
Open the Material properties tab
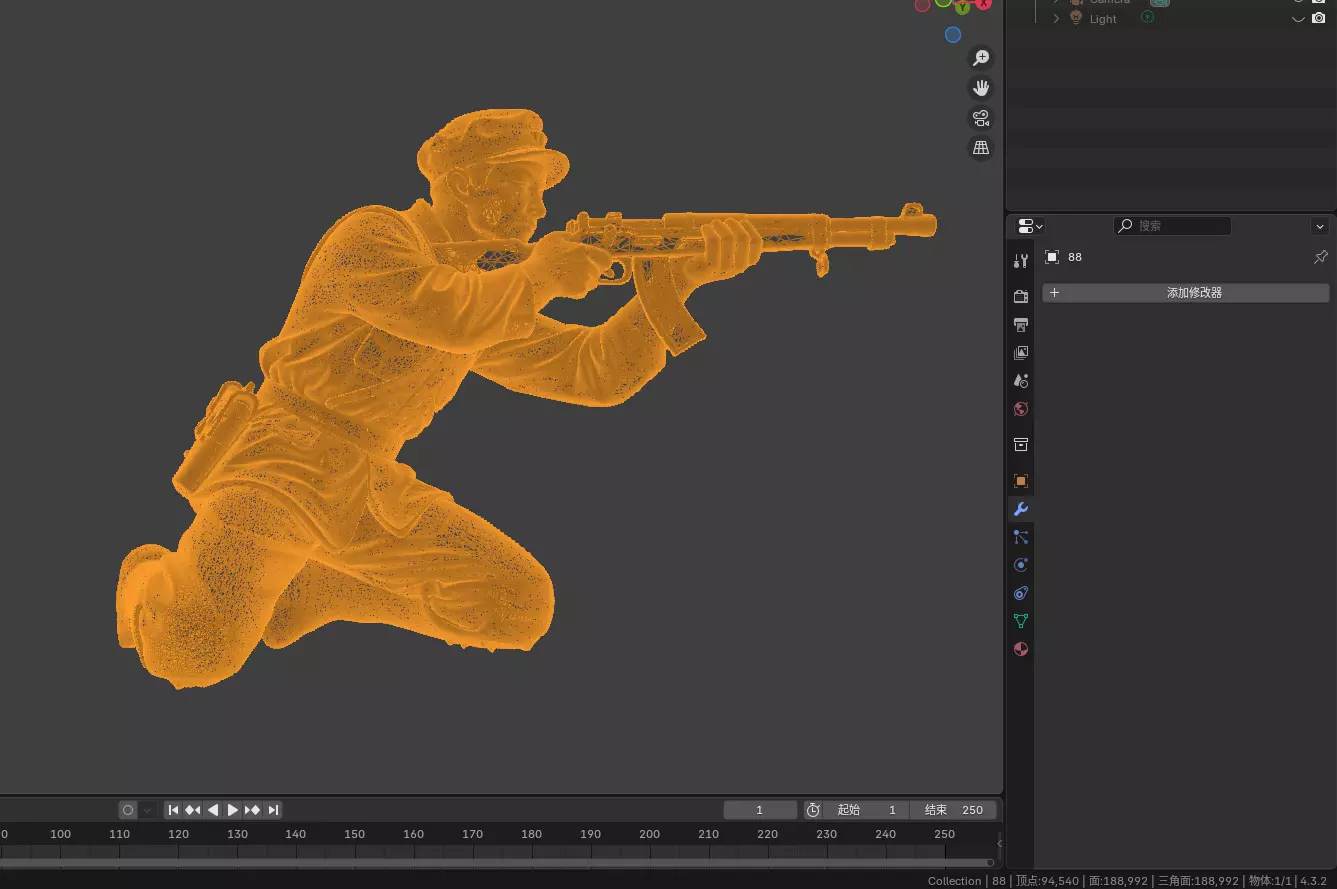[x=1020, y=649]
